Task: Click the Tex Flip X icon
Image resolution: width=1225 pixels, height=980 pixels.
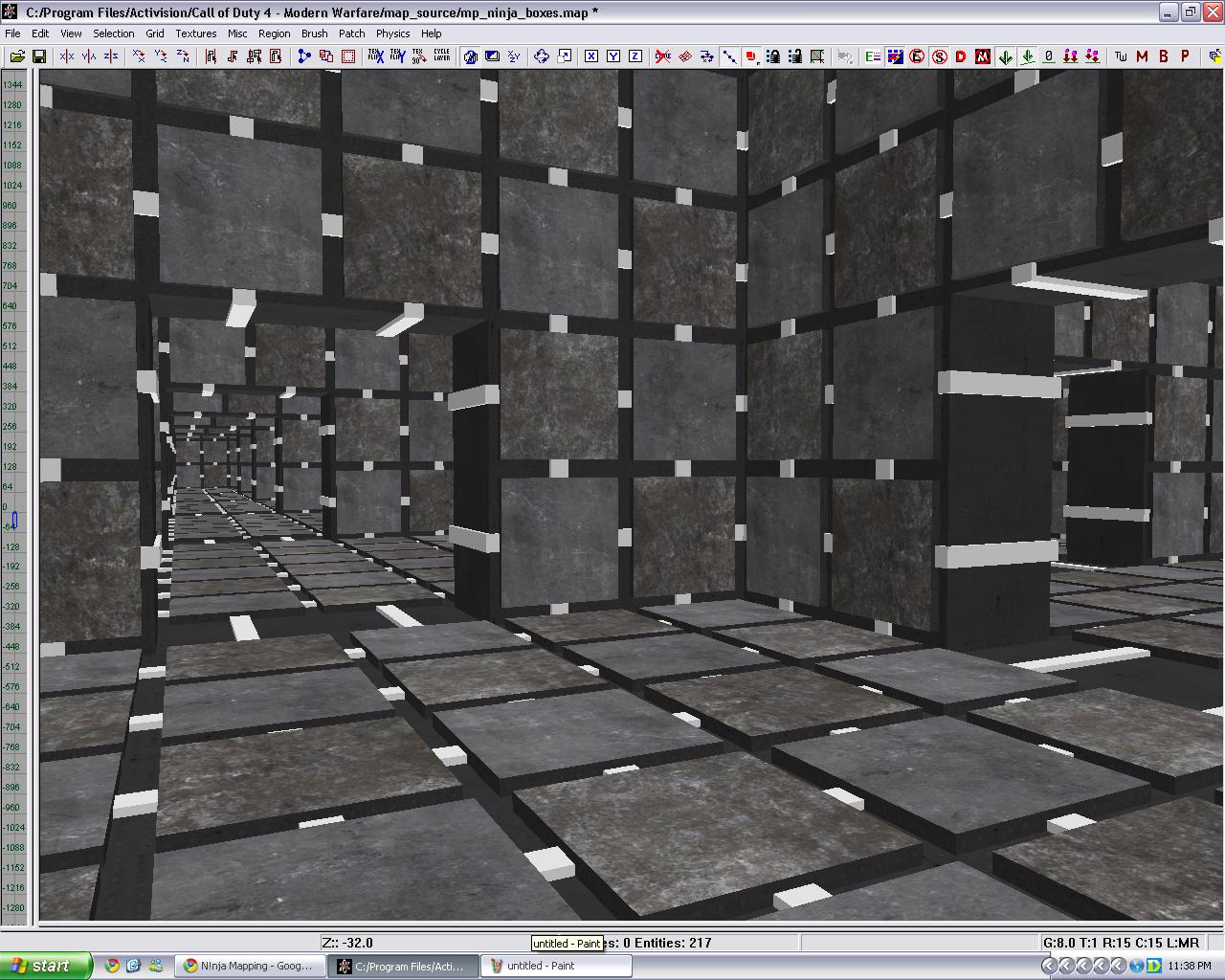Action: (375, 56)
